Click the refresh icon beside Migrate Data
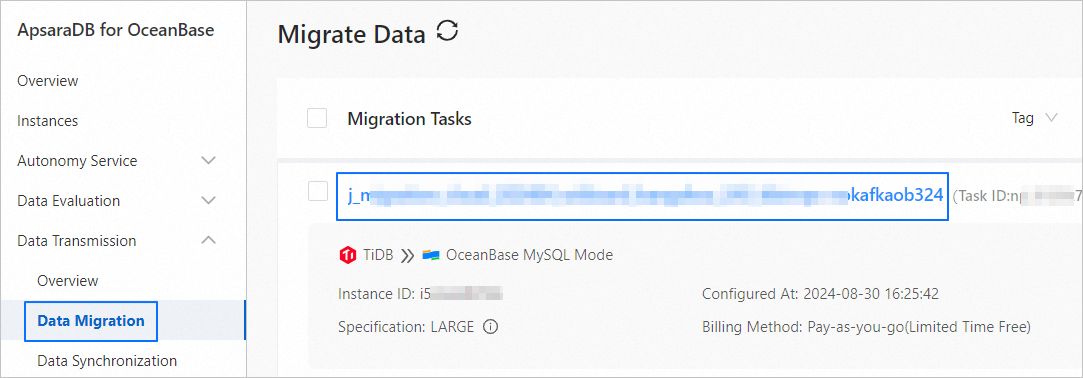 coord(448,31)
